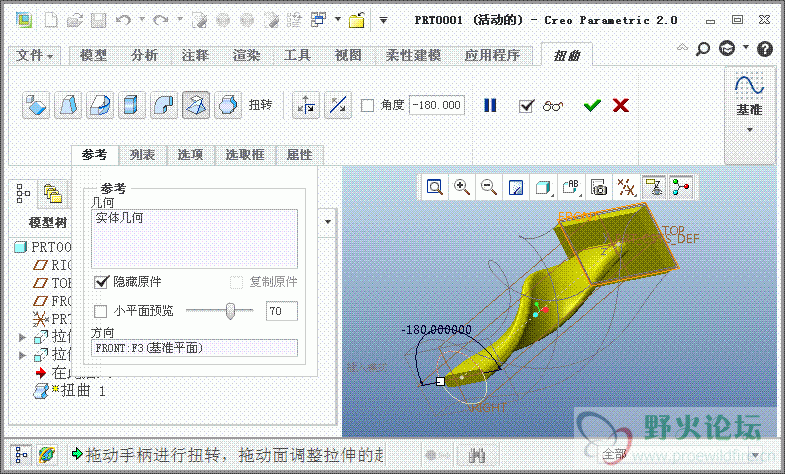This screenshot has height=474, width=785.
Task: Toggle the preview checkbox beside glasses
Action: point(526,106)
